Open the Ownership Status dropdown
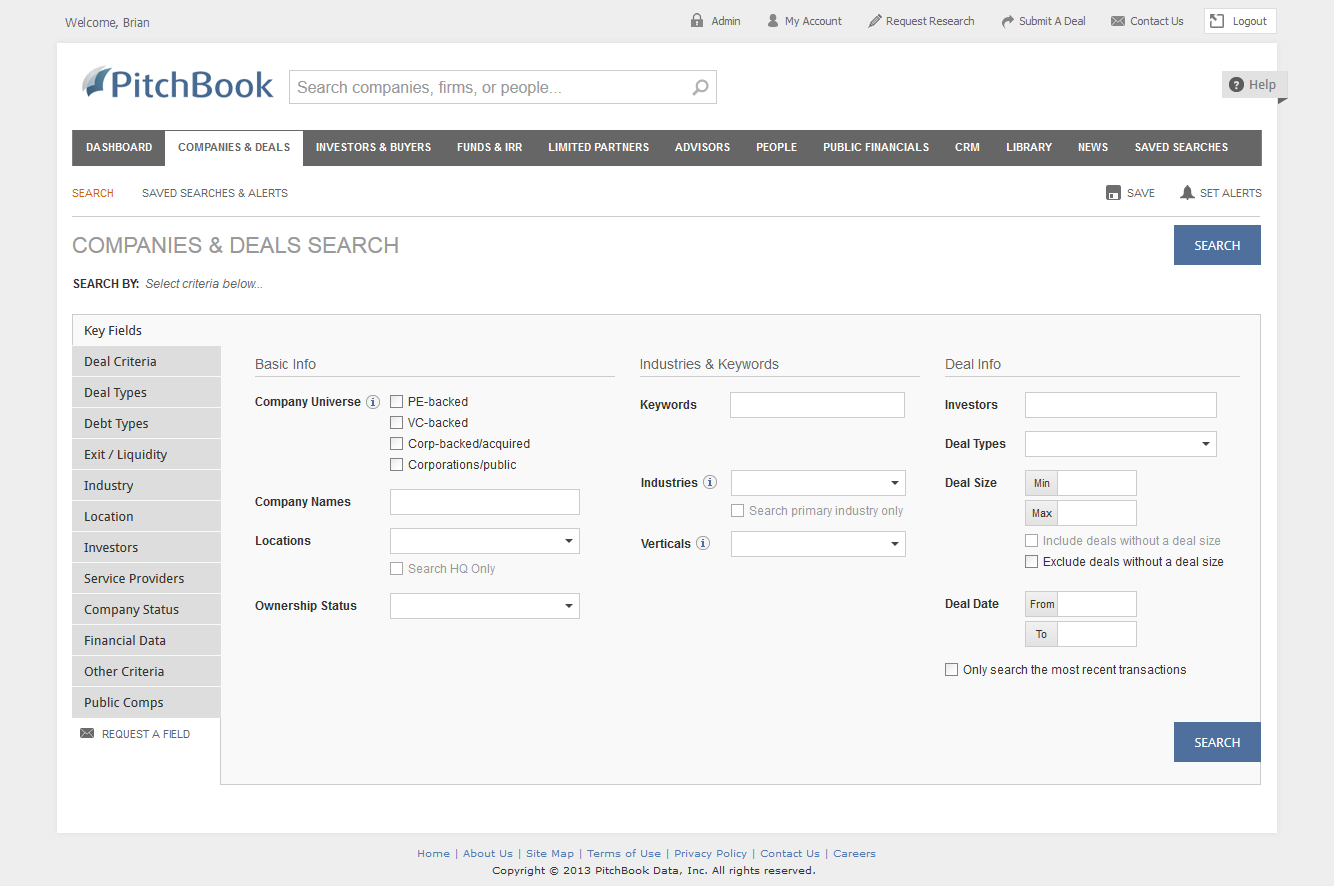 pyautogui.click(x=485, y=606)
